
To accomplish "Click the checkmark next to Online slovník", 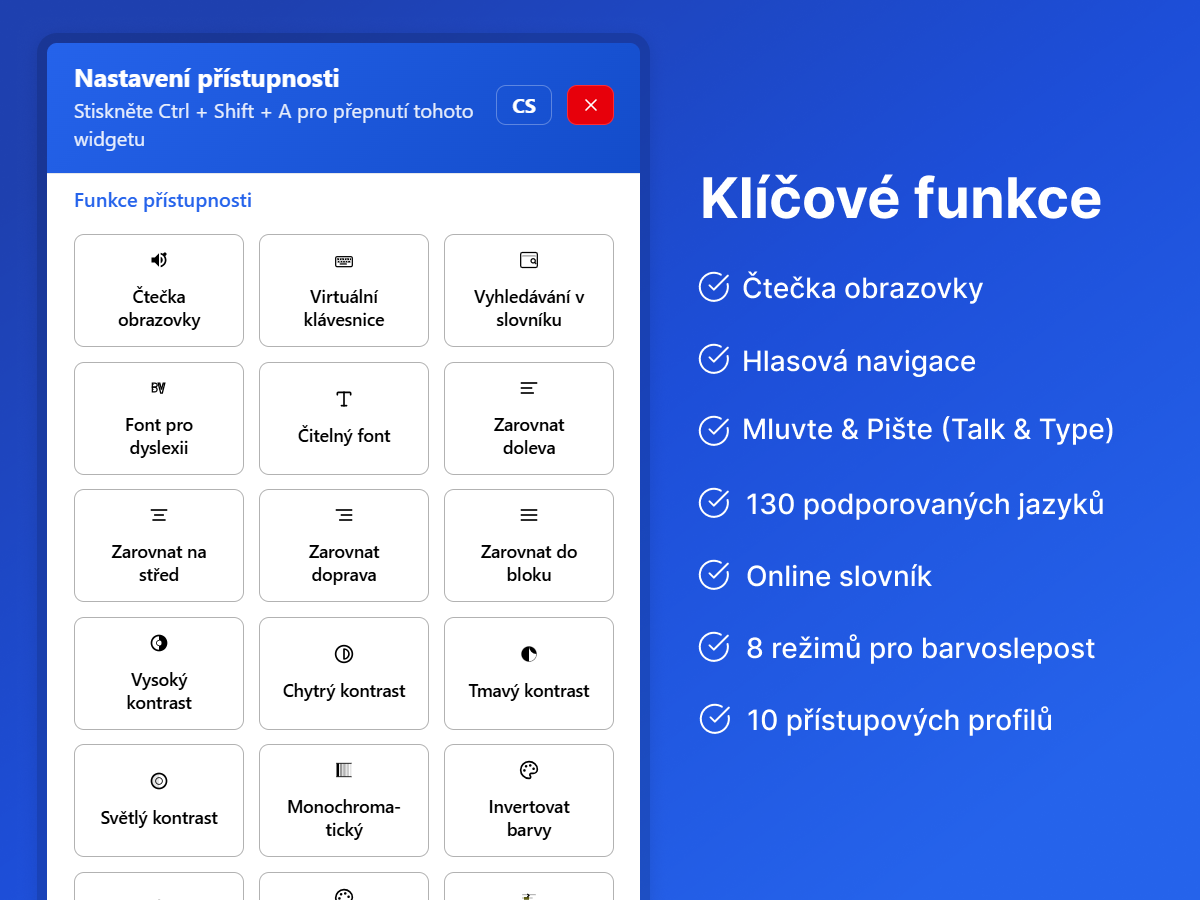I will click(x=714, y=575).
